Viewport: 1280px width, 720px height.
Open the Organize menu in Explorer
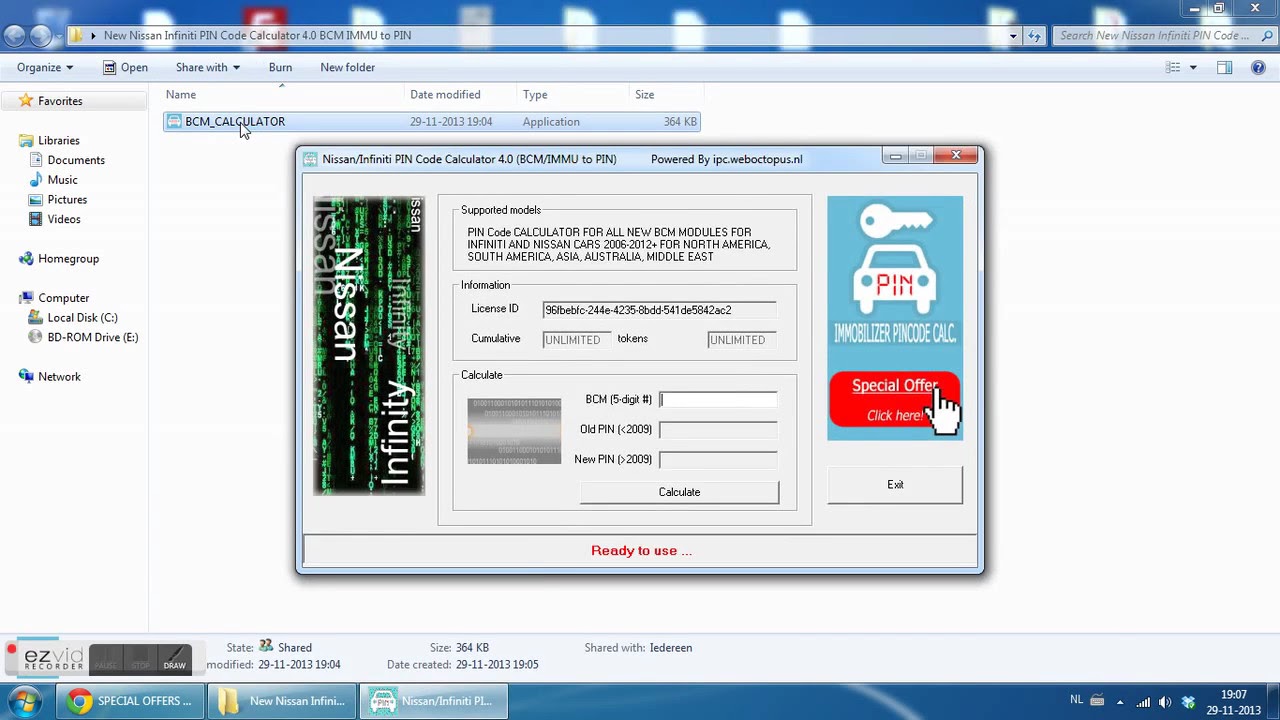tap(45, 67)
